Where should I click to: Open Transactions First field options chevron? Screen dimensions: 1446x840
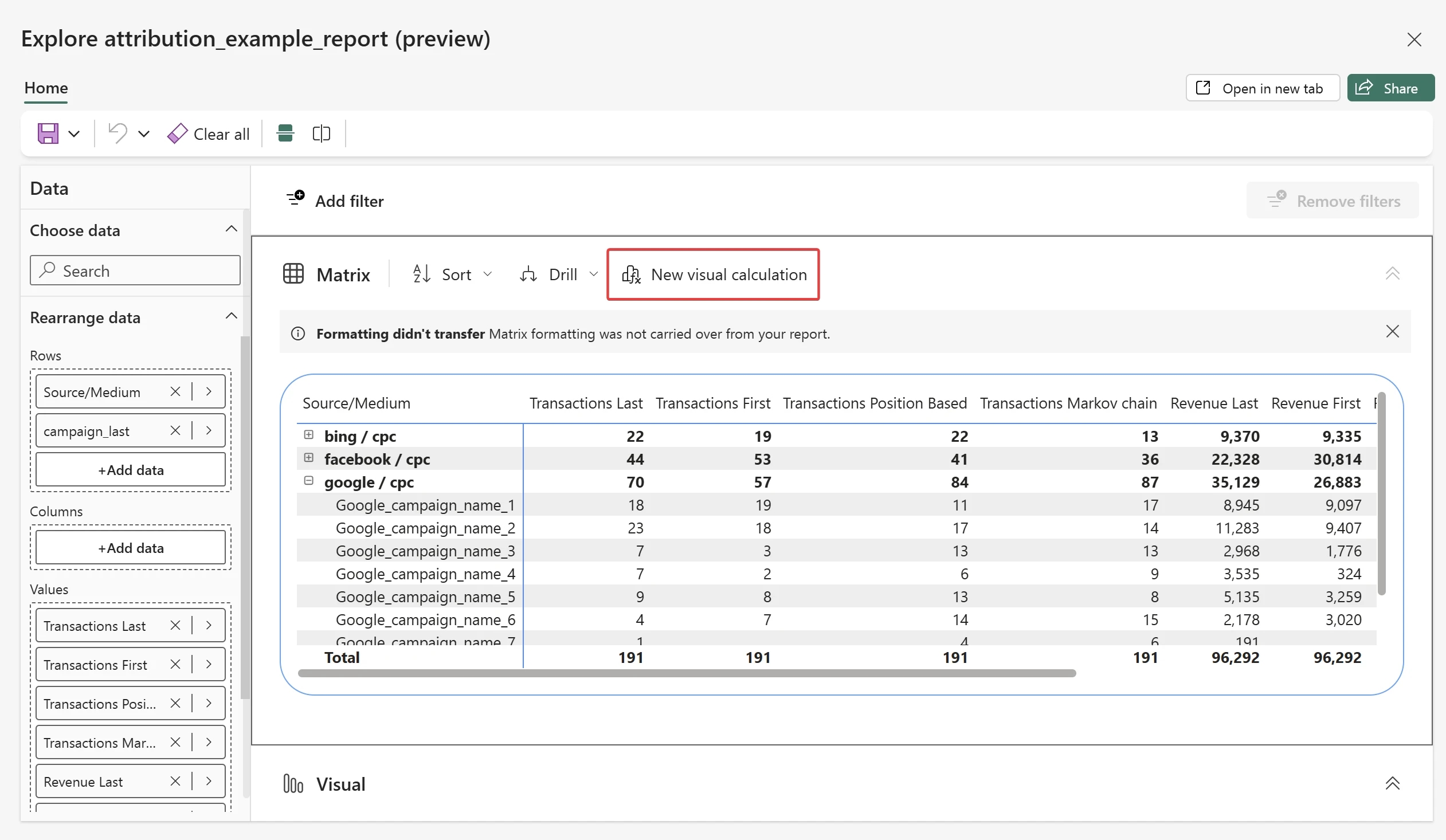click(209, 665)
